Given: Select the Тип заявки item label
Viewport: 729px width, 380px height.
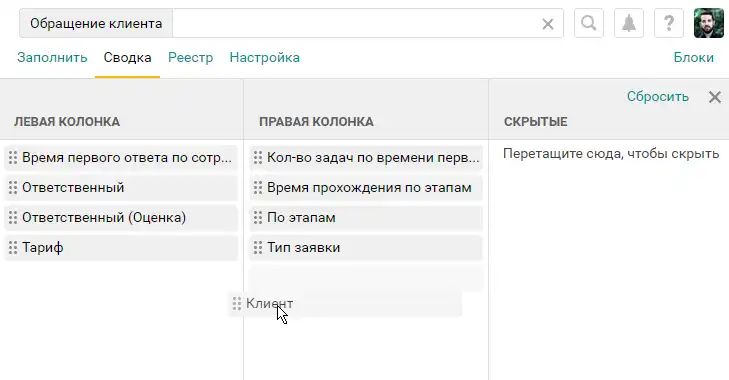Looking at the screenshot, I should [304, 247].
